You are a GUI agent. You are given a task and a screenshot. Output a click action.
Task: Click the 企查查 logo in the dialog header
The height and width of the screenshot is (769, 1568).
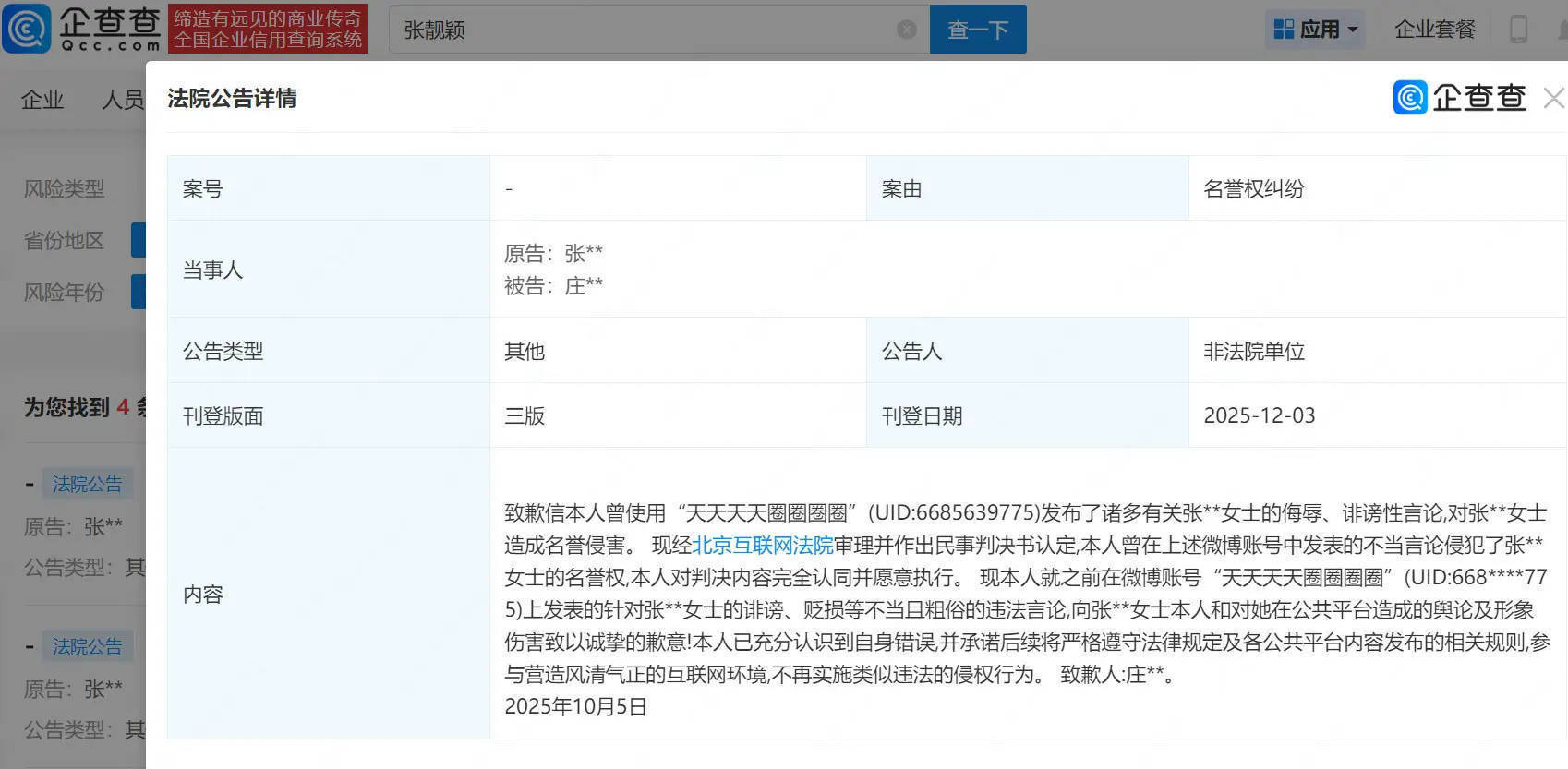pos(1459,98)
